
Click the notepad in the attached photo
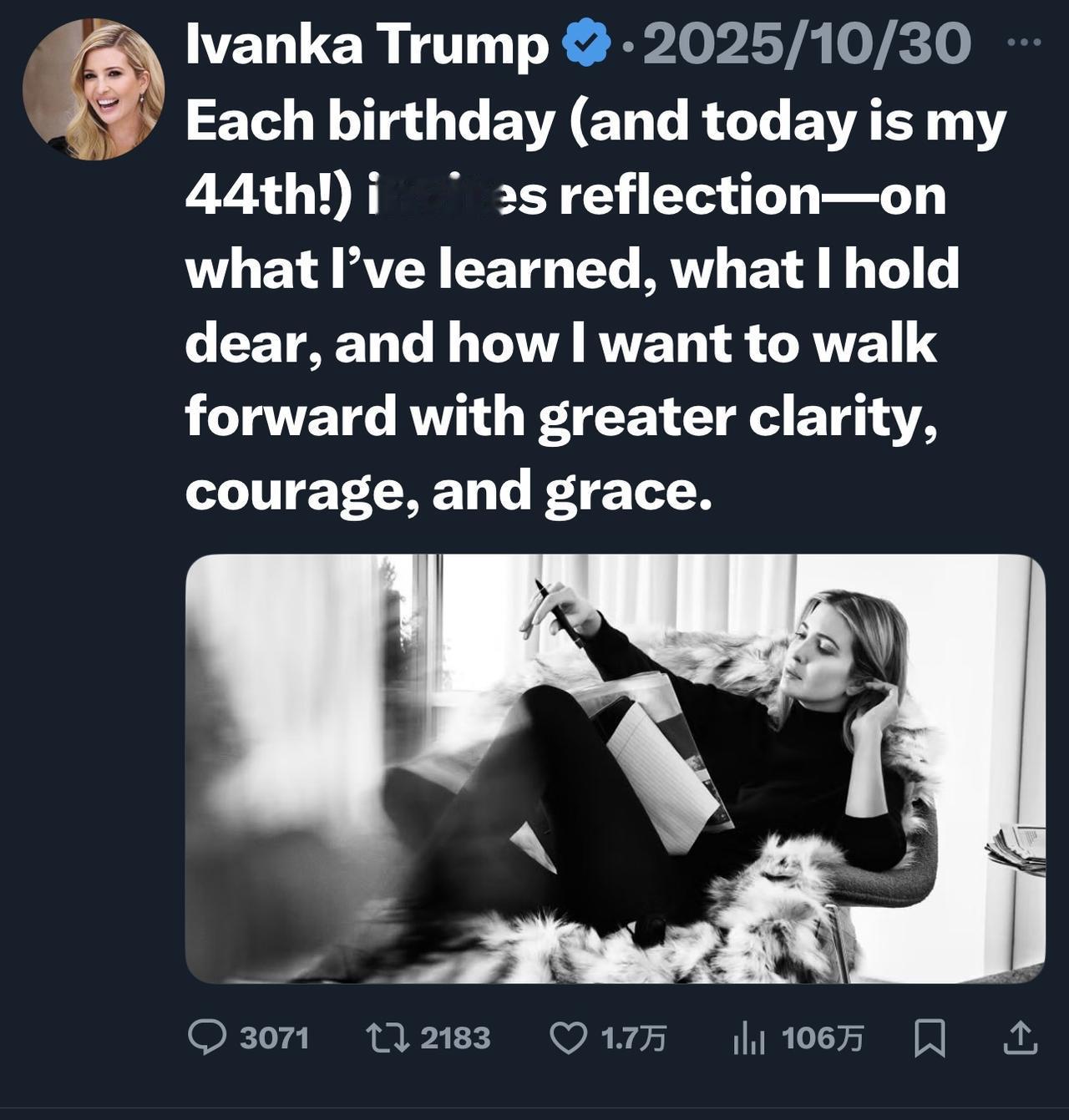[660, 777]
